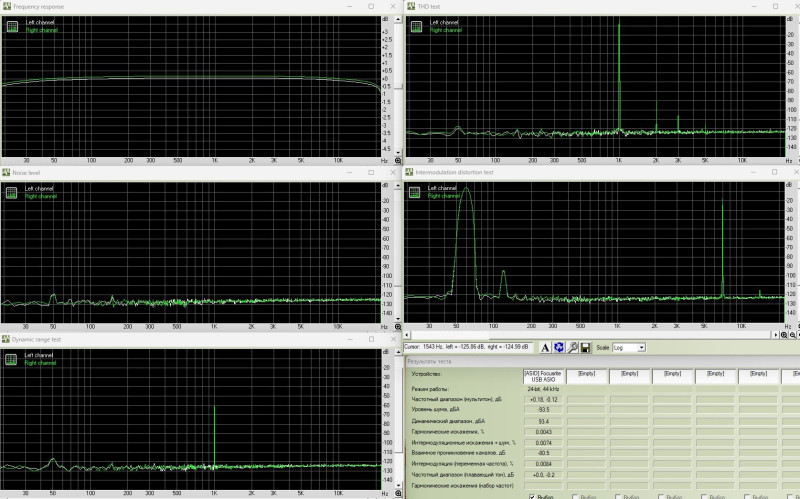Minimize the Intermodulation distortion test window
The height and width of the screenshot is (499, 800).
(754, 172)
